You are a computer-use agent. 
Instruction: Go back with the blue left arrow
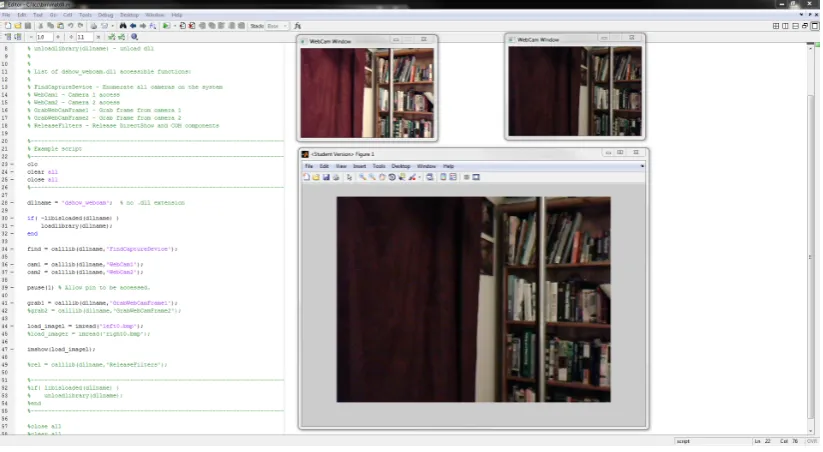point(133,26)
